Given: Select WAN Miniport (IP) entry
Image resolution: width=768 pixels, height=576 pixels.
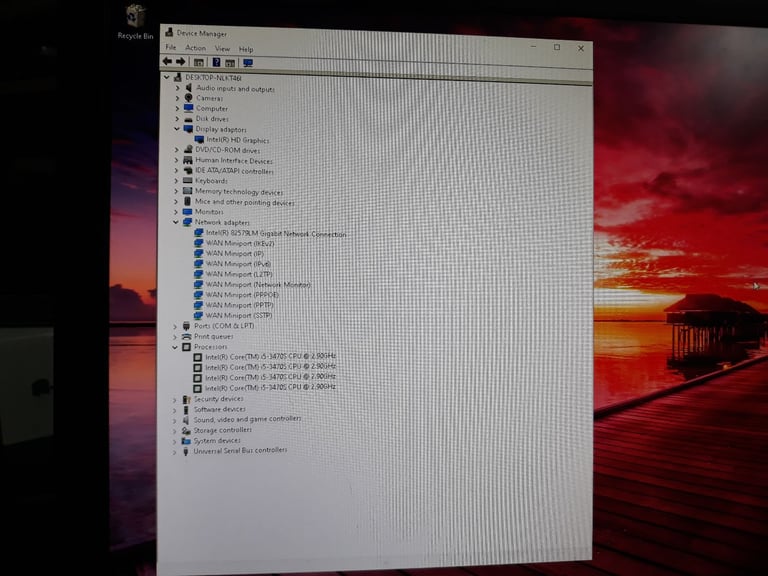Looking at the screenshot, I should (235, 253).
